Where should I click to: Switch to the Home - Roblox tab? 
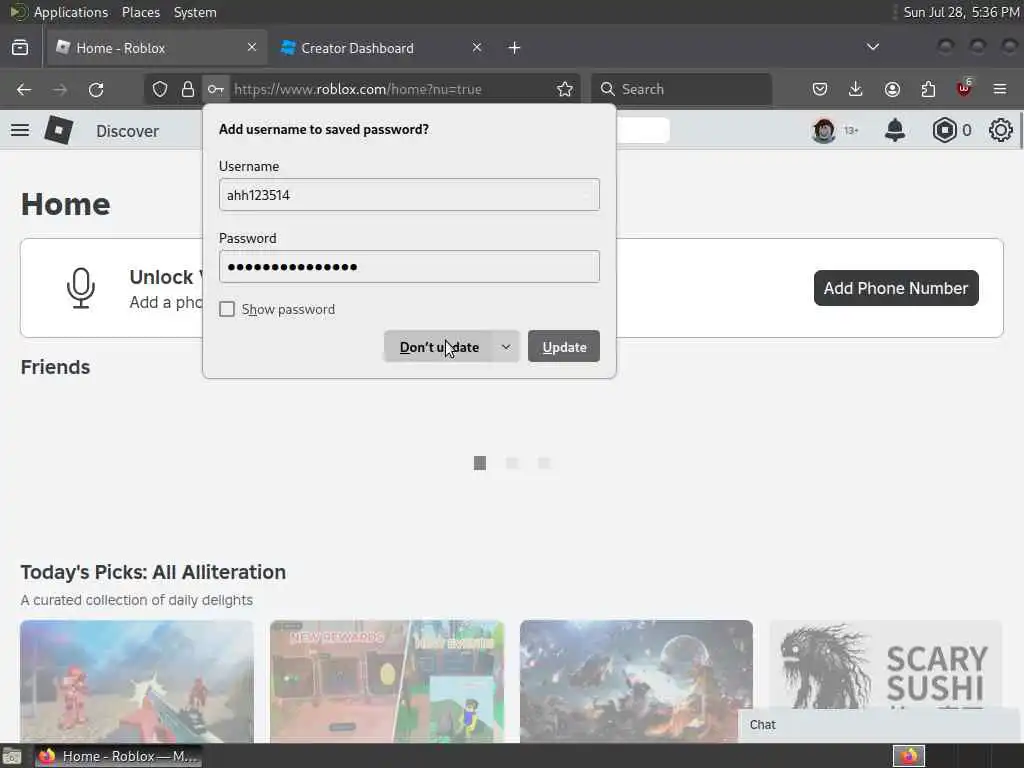pyautogui.click(x=157, y=48)
